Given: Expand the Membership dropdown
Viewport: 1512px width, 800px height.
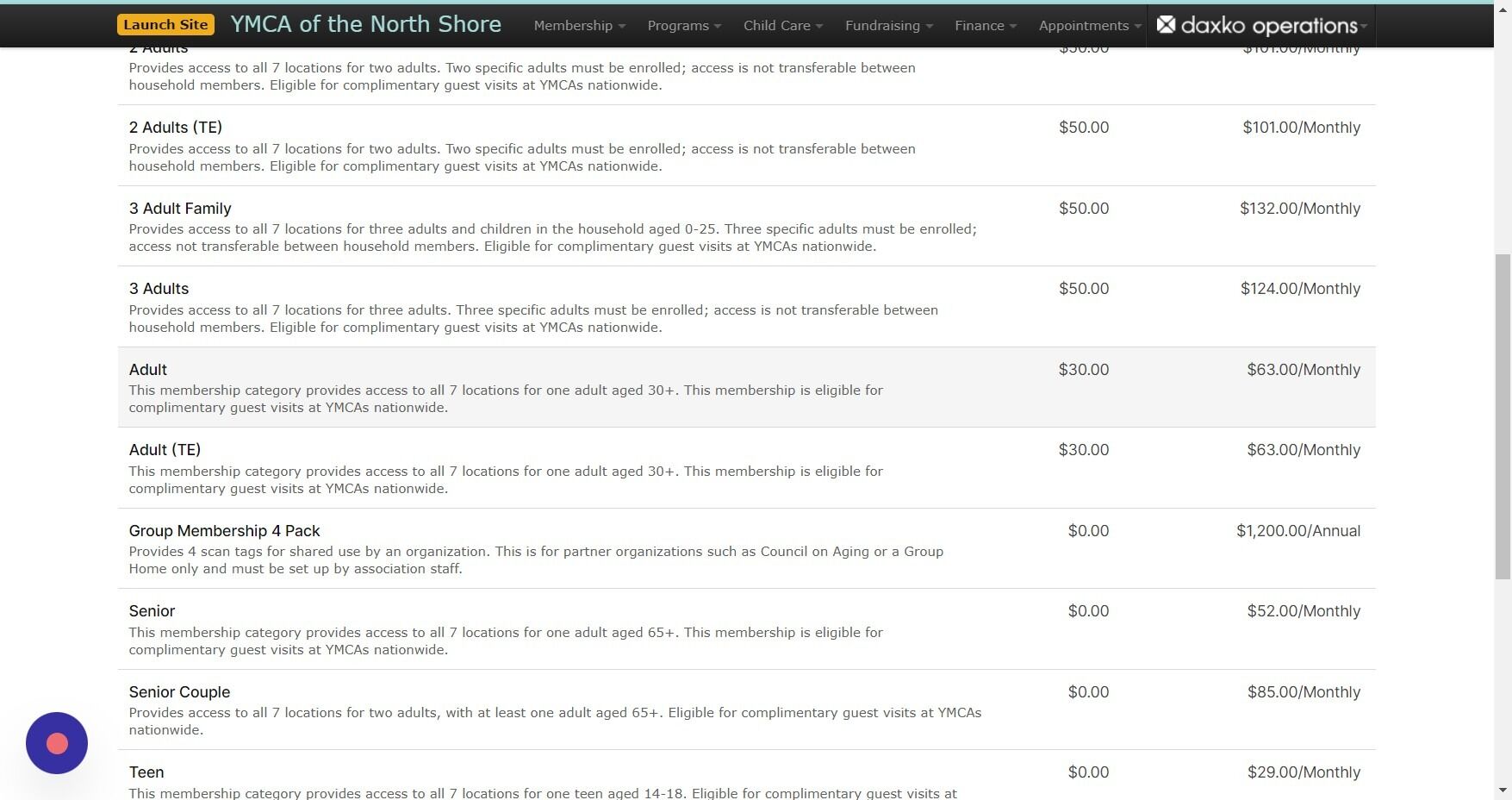Looking at the screenshot, I should click(578, 25).
